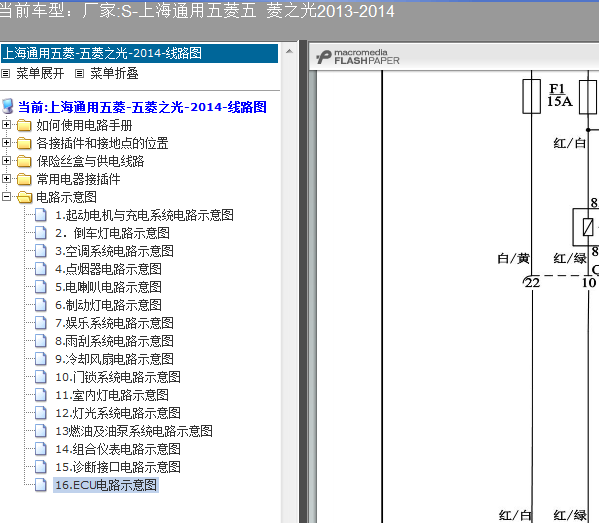This screenshot has width=599, height=523.
Task: Click page icon of 14.组合仪表电路示意图
Action: click(x=41, y=449)
